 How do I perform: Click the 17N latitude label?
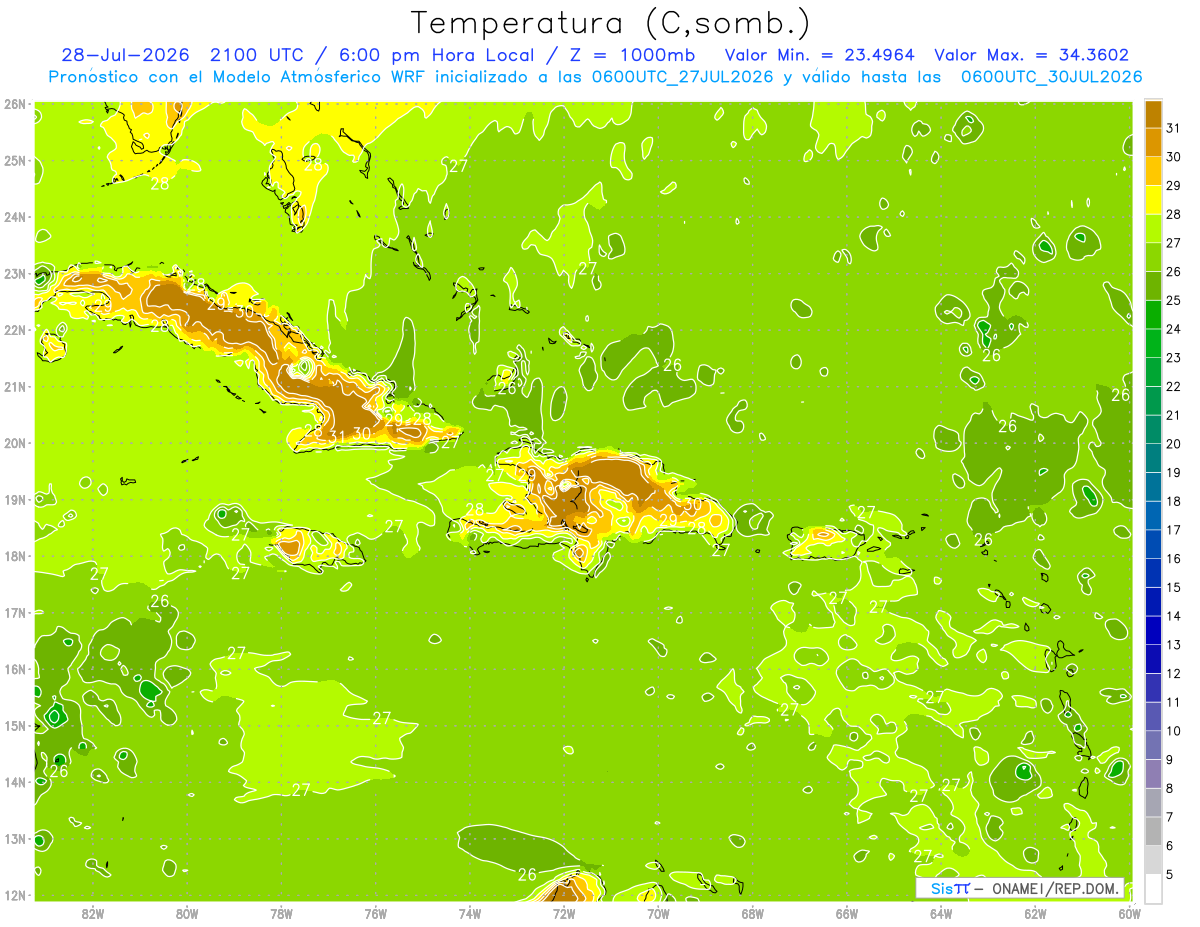coord(14,613)
